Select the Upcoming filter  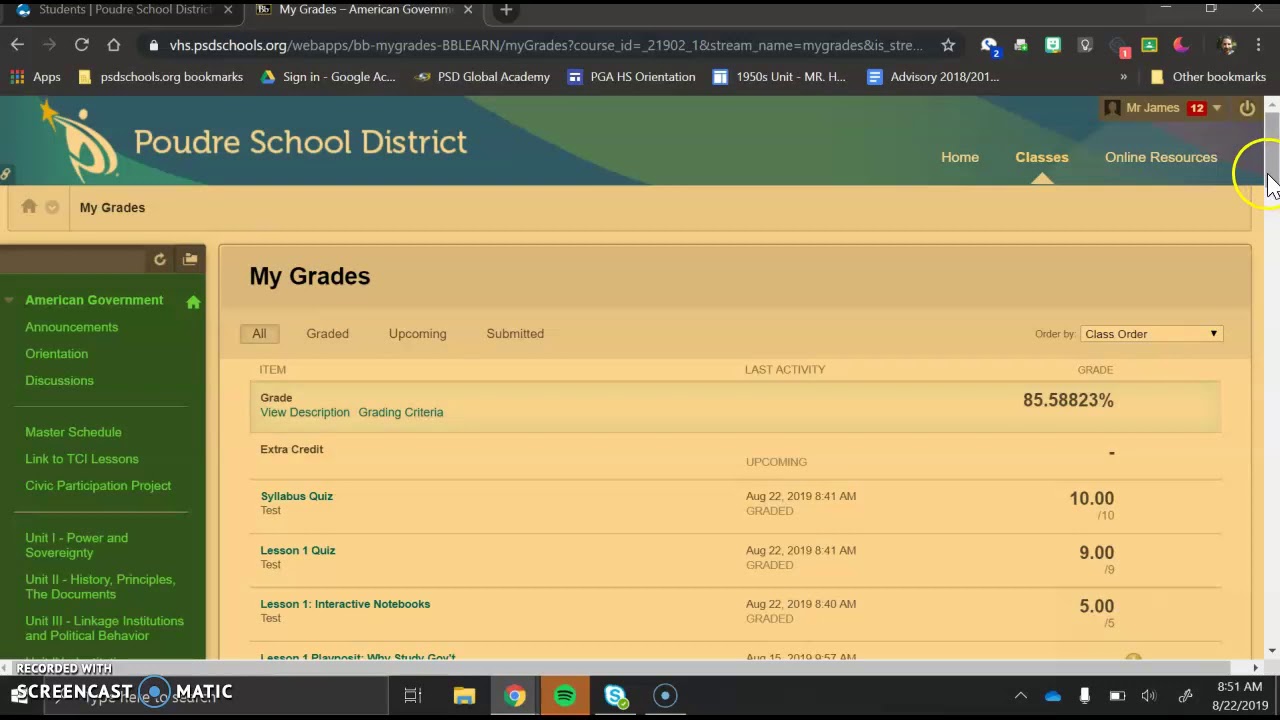(417, 334)
